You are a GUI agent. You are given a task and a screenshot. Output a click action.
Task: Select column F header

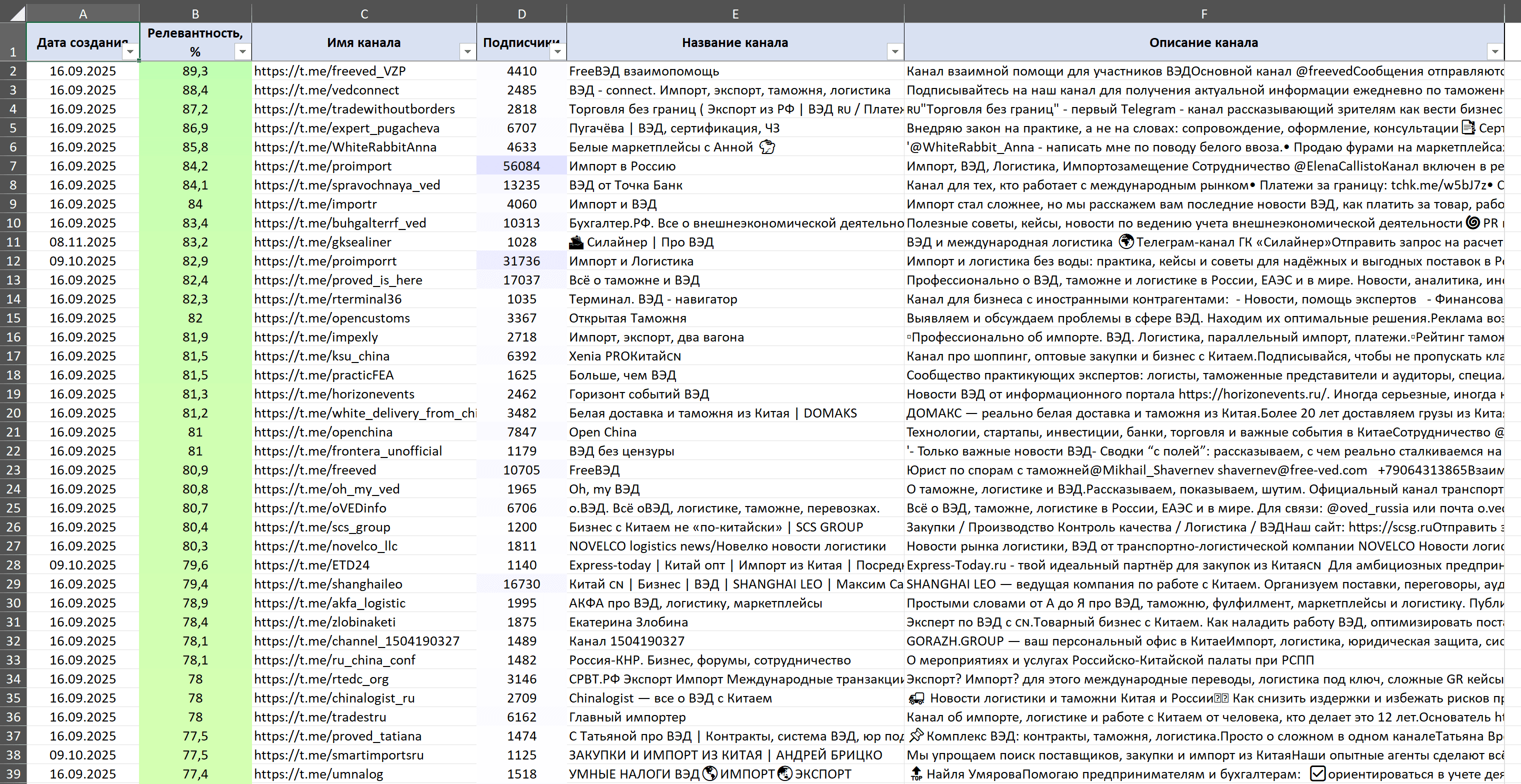point(1204,13)
